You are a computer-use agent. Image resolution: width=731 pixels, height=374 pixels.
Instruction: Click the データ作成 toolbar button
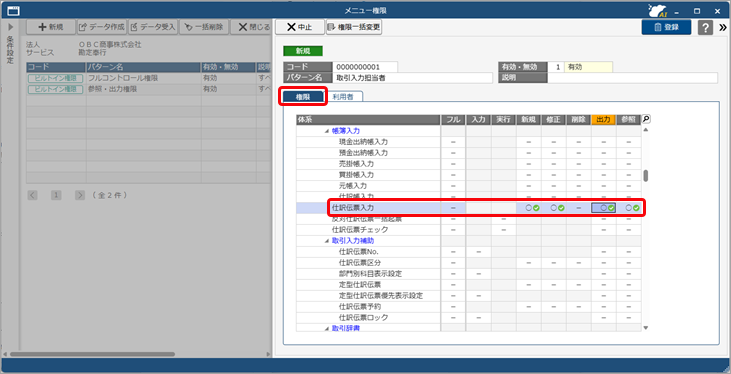coord(101,27)
